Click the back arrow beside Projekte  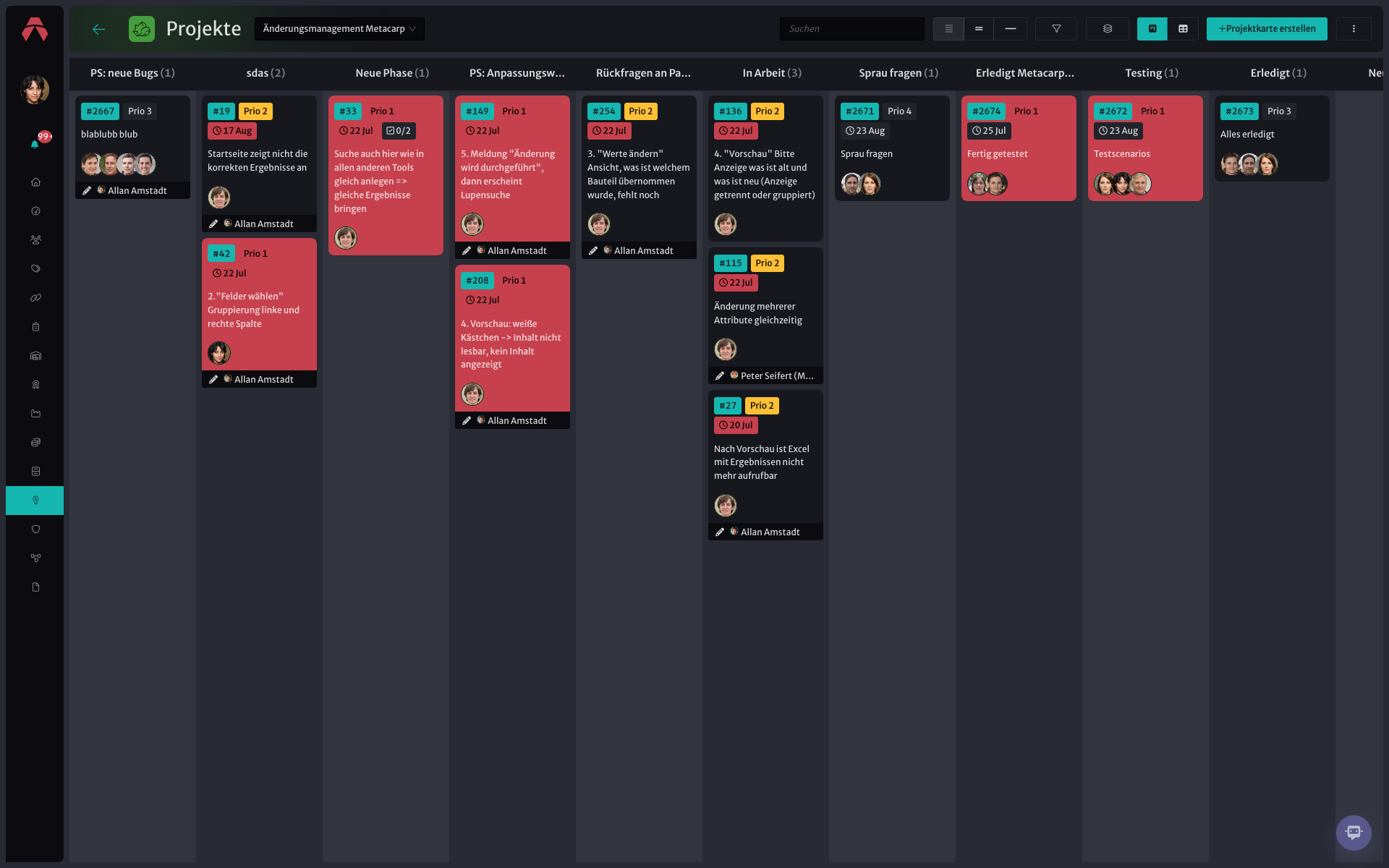click(x=99, y=29)
